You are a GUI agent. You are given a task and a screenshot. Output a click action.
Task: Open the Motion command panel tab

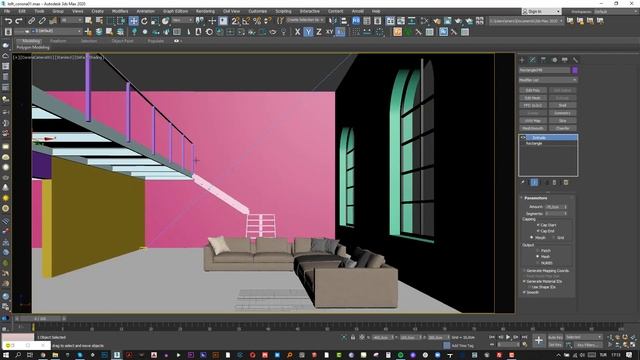554,60
